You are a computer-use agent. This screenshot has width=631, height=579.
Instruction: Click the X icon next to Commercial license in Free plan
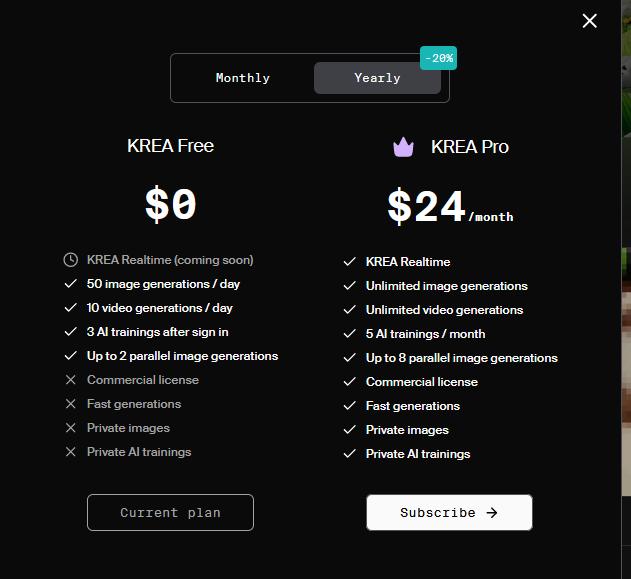71,380
